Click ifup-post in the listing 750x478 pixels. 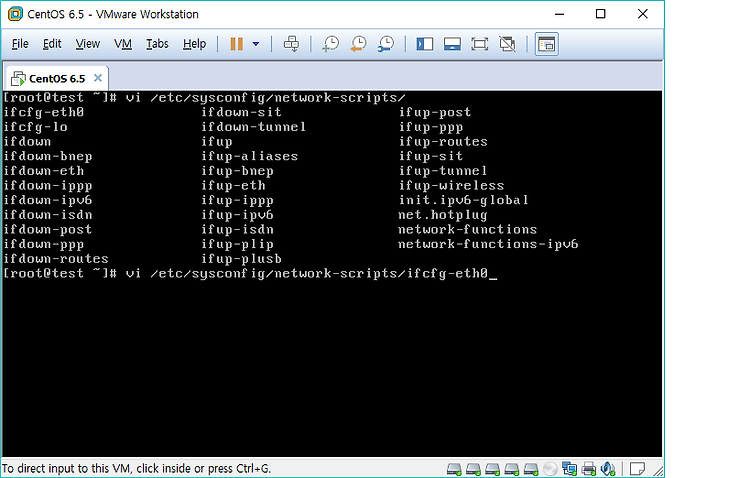435,112
